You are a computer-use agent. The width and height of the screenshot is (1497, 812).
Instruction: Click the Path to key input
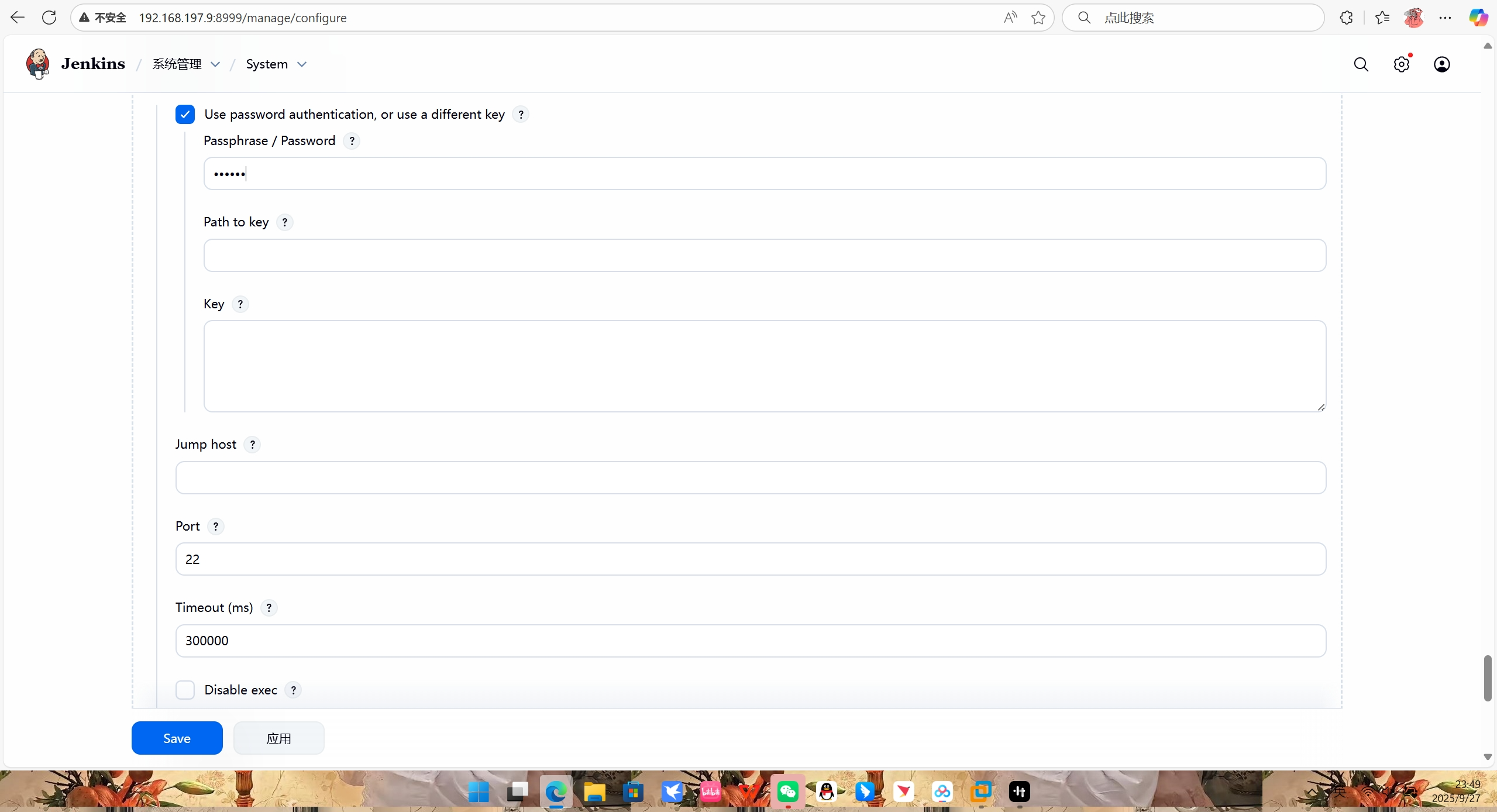(x=765, y=256)
